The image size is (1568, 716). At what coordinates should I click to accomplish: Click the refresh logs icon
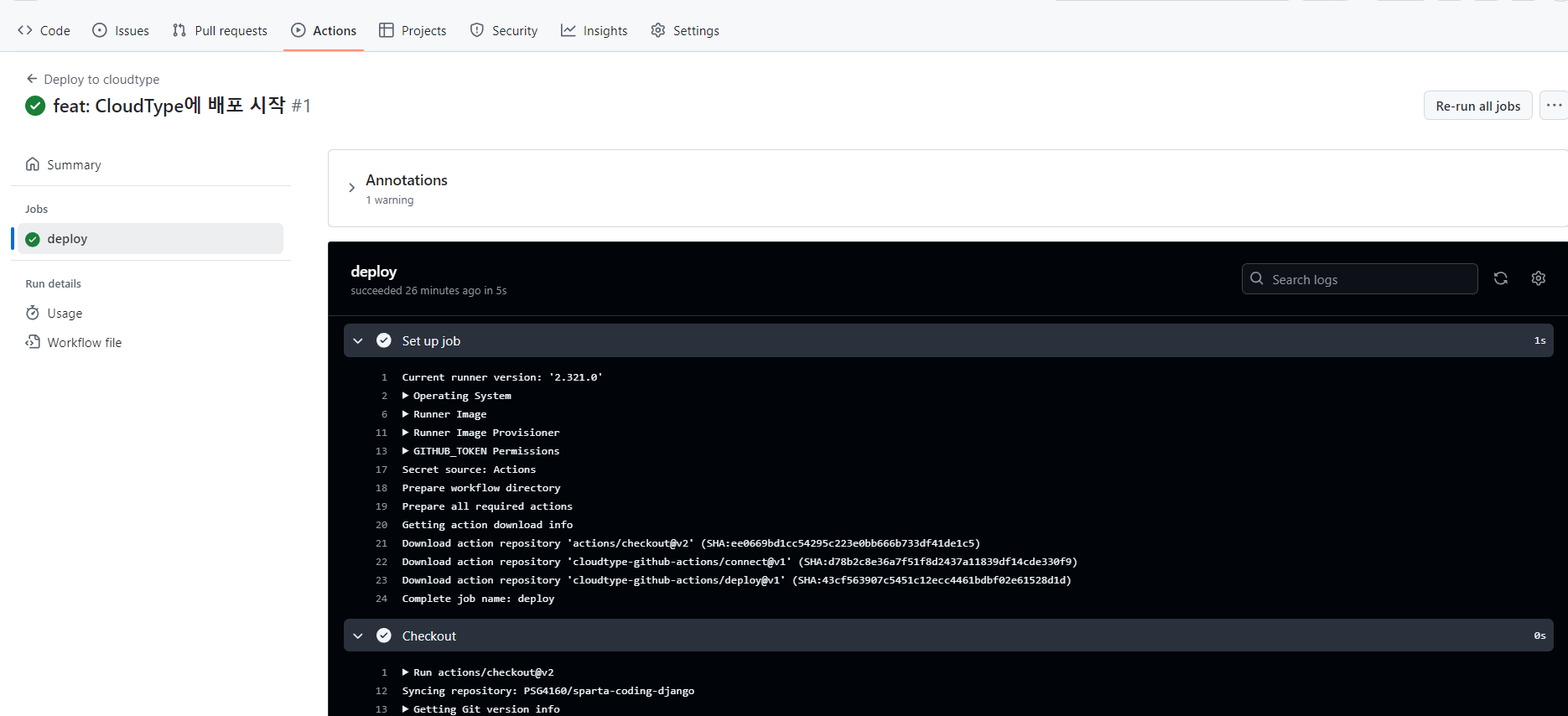1501,278
